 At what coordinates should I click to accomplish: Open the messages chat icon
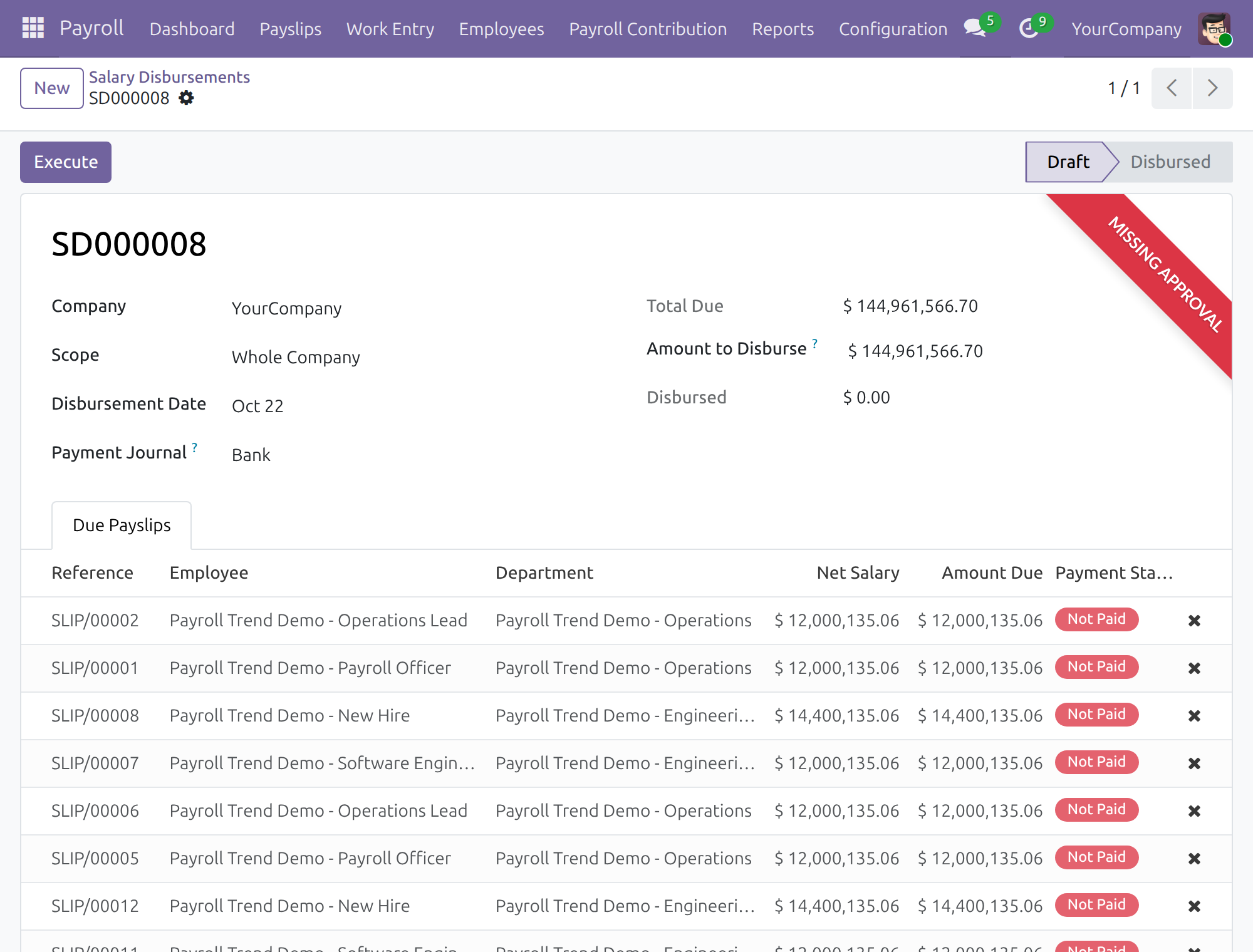(x=975, y=28)
